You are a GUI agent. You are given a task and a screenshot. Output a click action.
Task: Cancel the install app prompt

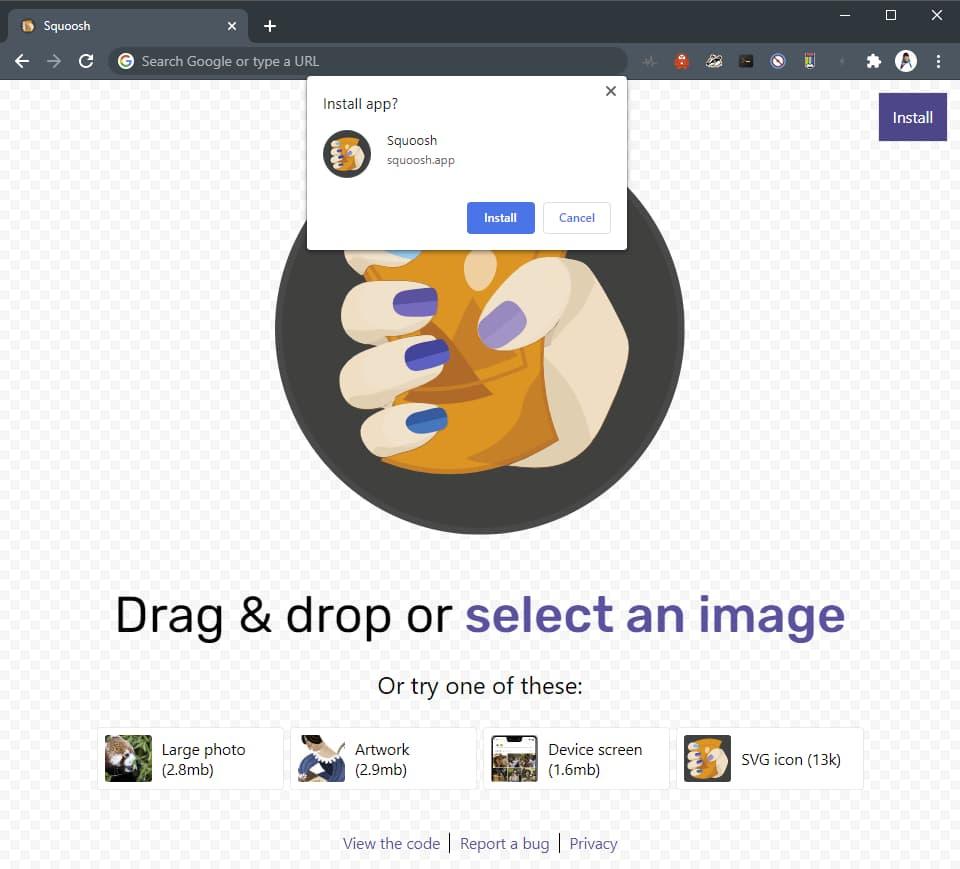point(576,218)
